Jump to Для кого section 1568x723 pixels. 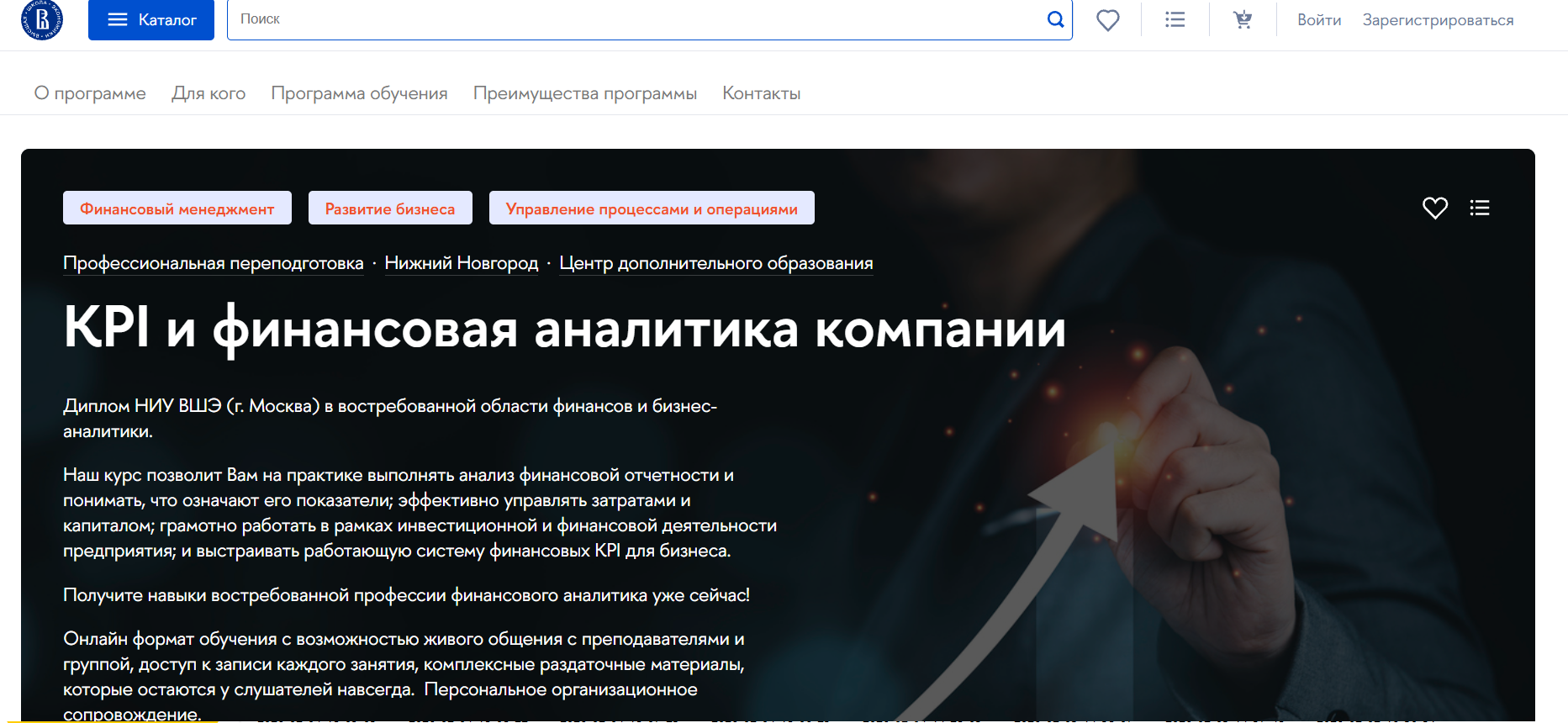[x=209, y=93]
